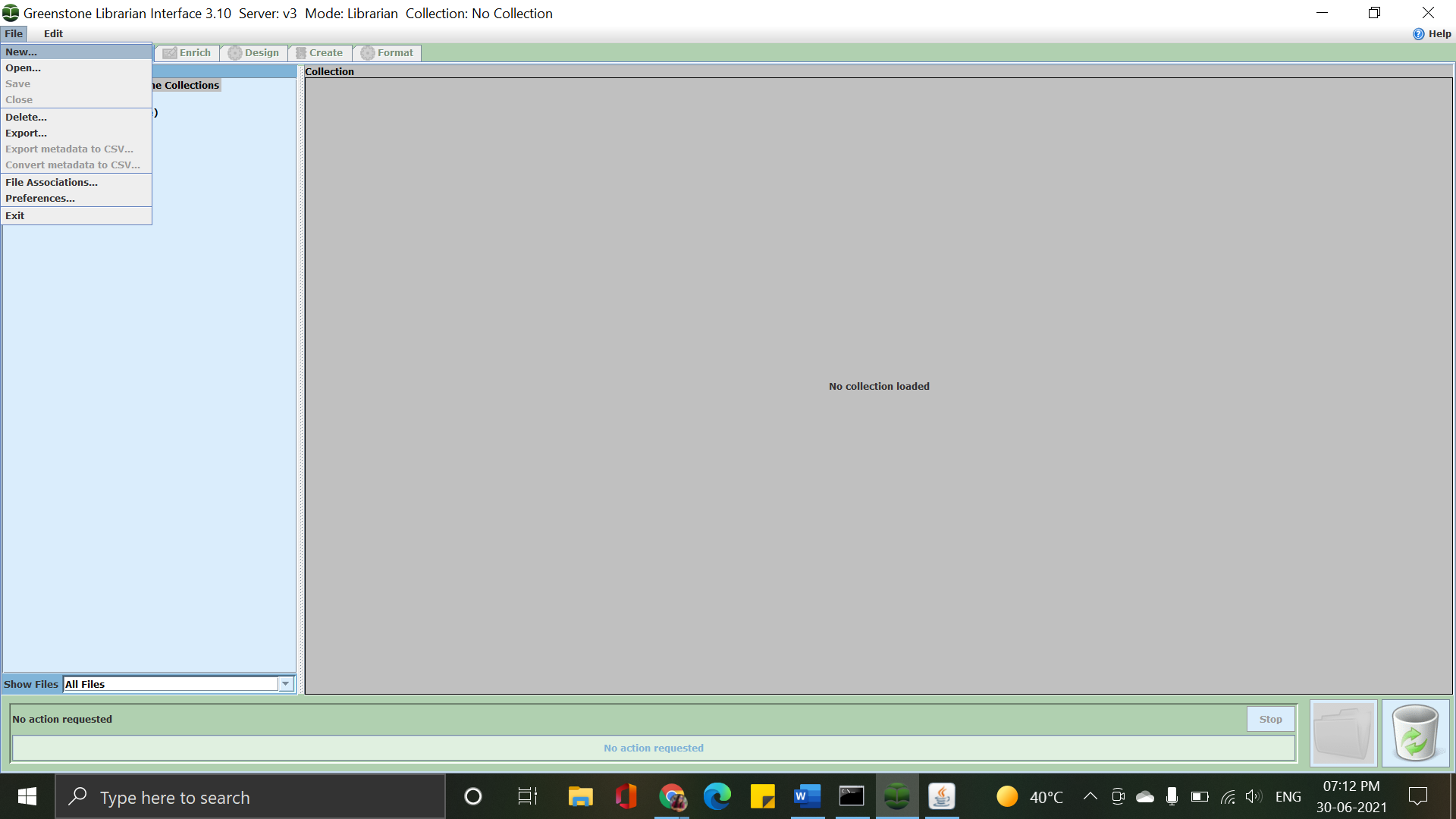Open the Windows Start menu
The width and height of the screenshot is (1456, 819).
coord(27,796)
